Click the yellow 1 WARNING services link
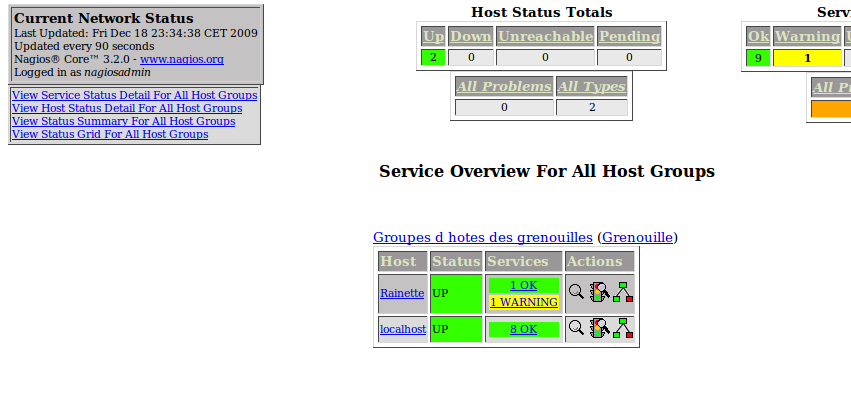Image resolution: width=851 pixels, height=410 pixels. (524, 302)
